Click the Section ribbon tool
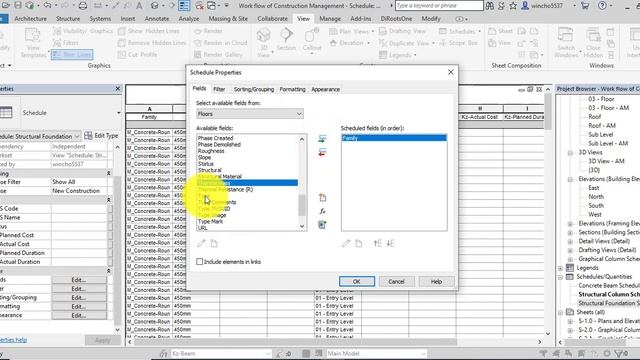 [x=286, y=40]
